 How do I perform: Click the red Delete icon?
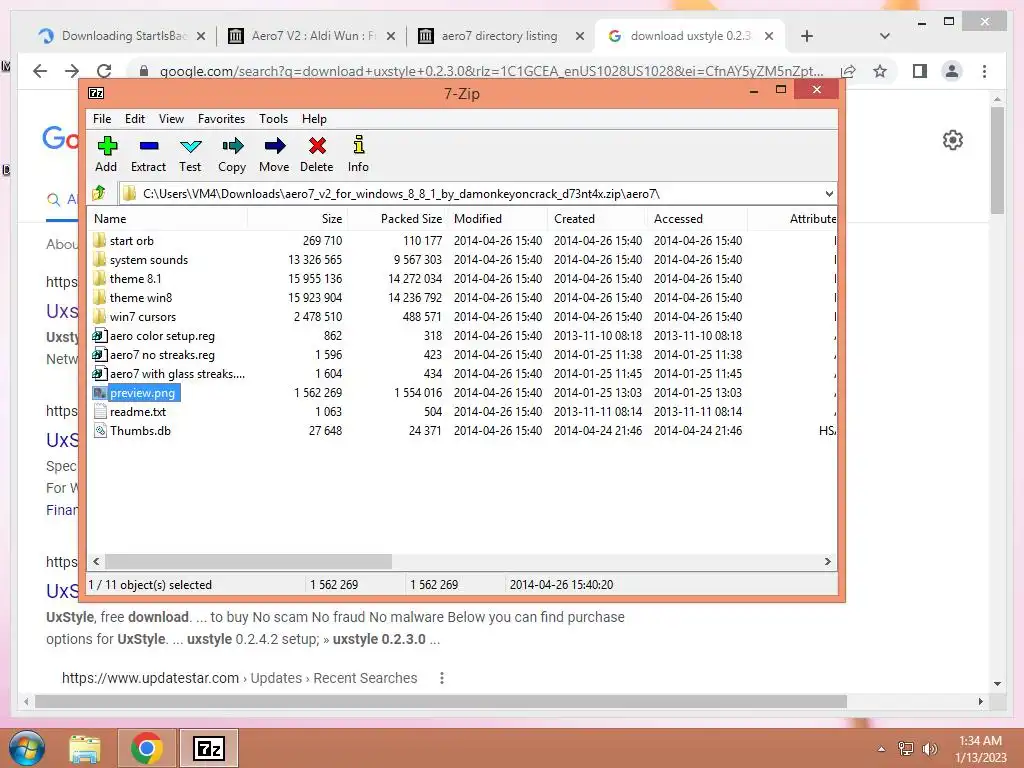point(317,146)
